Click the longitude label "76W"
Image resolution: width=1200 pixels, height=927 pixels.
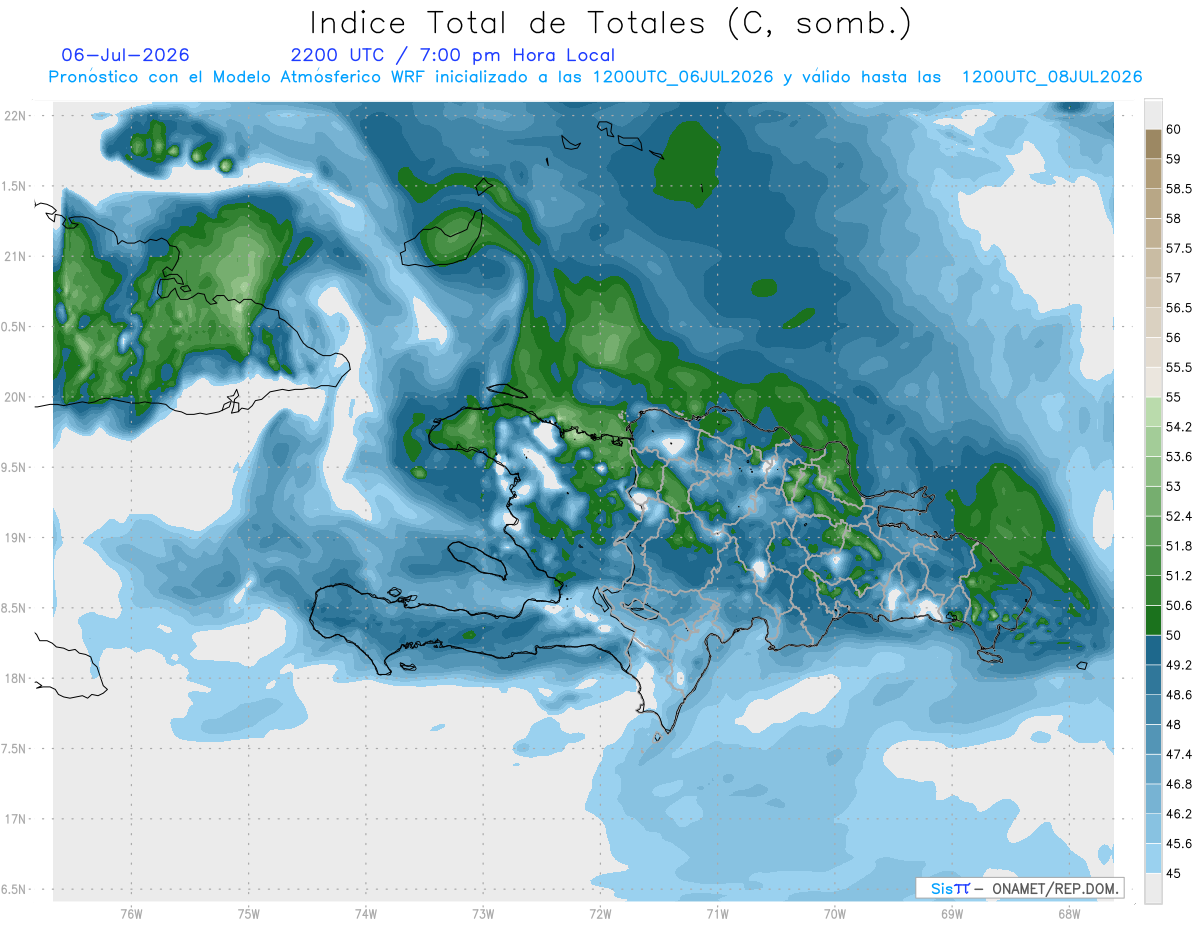[x=131, y=913]
